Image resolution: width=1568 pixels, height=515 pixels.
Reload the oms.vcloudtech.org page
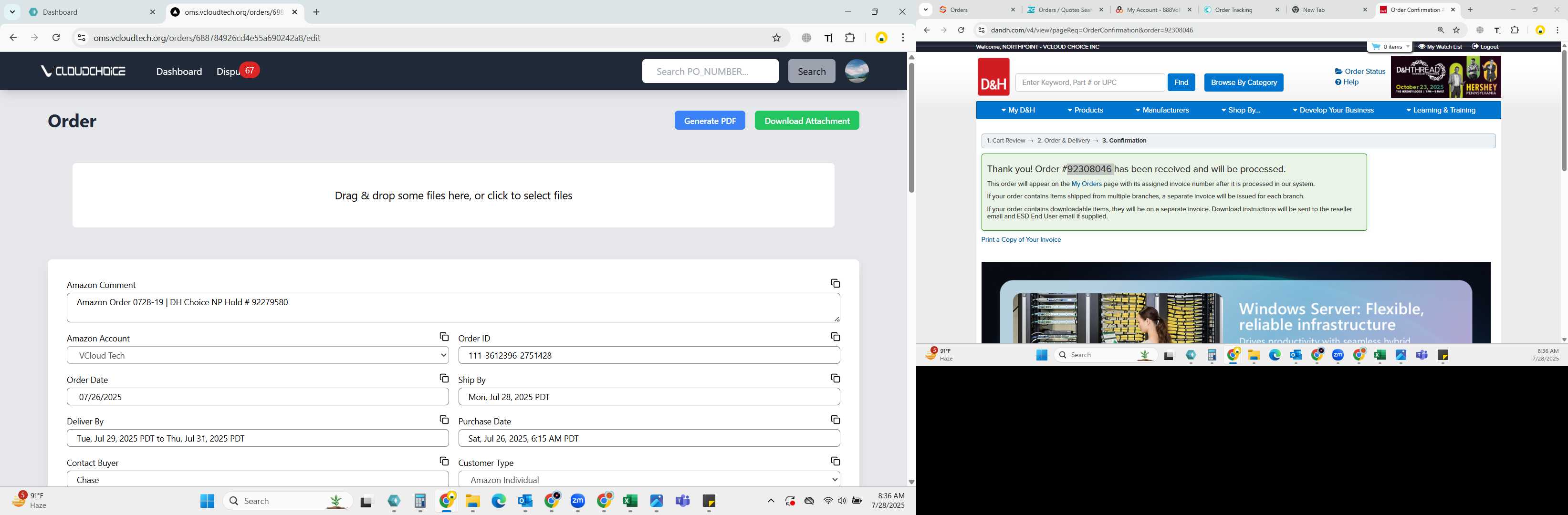[x=56, y=38]
